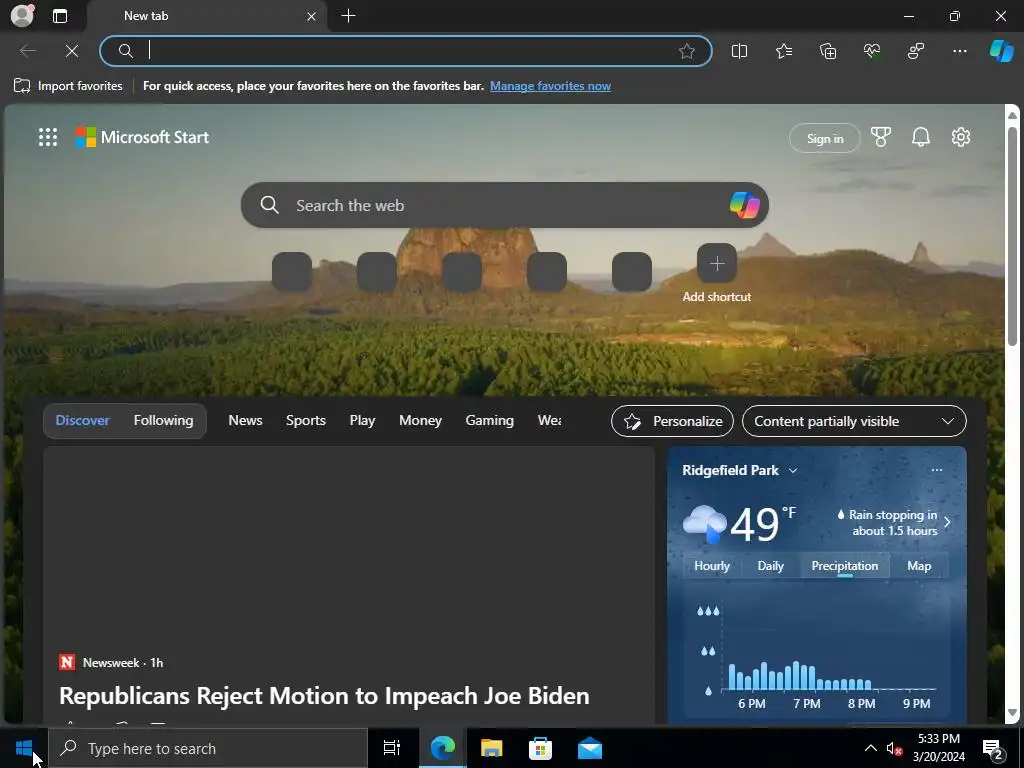Open the tab actions menu icon

(59, 16)
